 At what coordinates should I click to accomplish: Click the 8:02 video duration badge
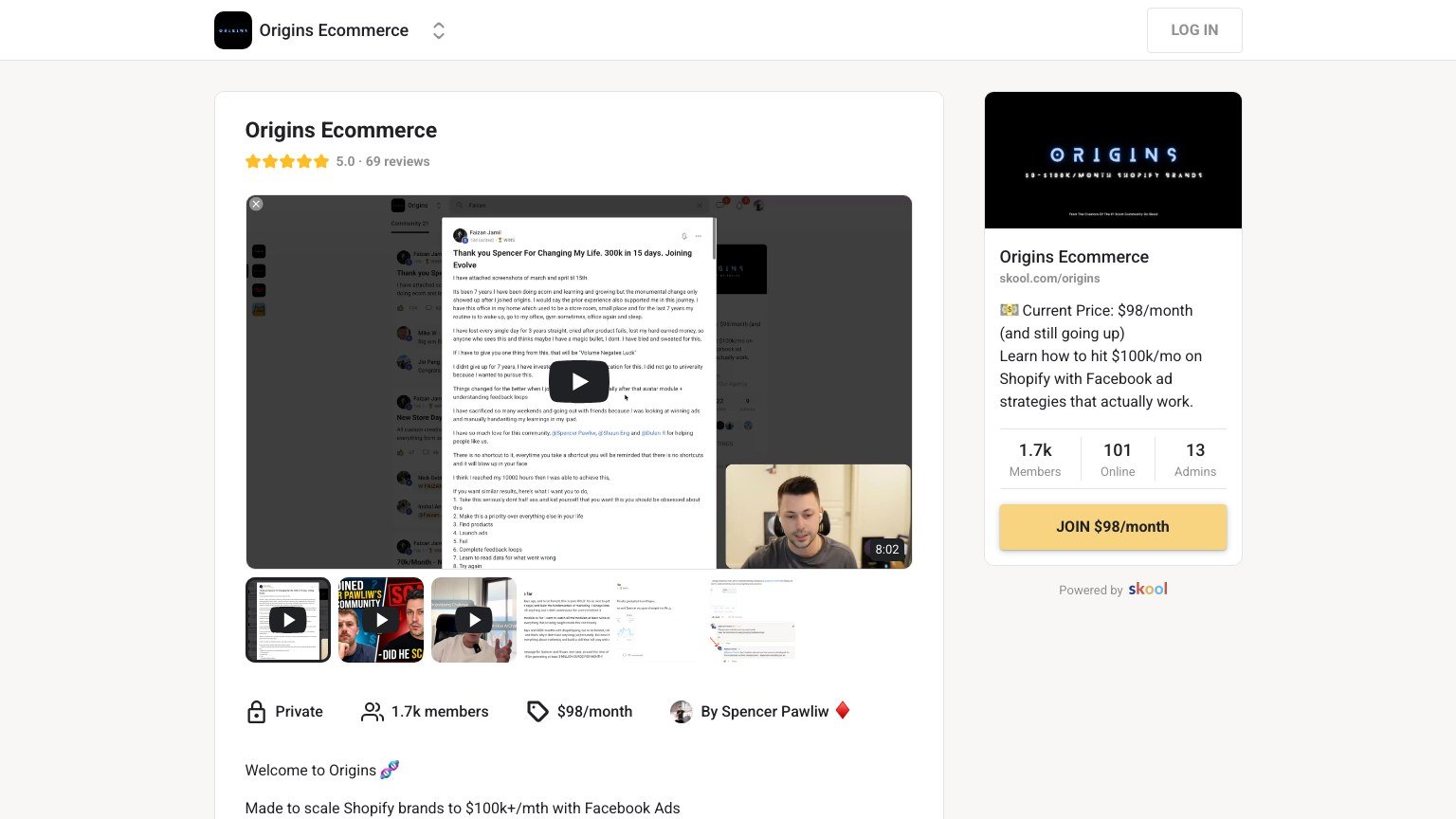[x=887, y=550]
